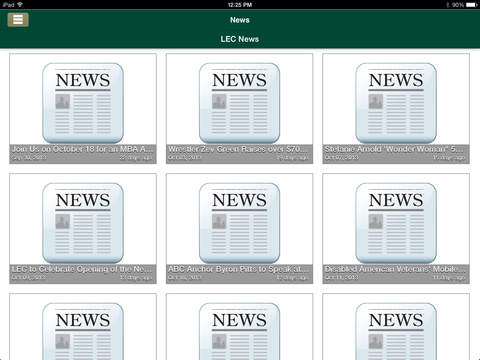The width and height of the screenshot is (480, 360).
Task: Open headline "Stefanie Arnold Wonder Woman"
Action: tap(394, 149)
